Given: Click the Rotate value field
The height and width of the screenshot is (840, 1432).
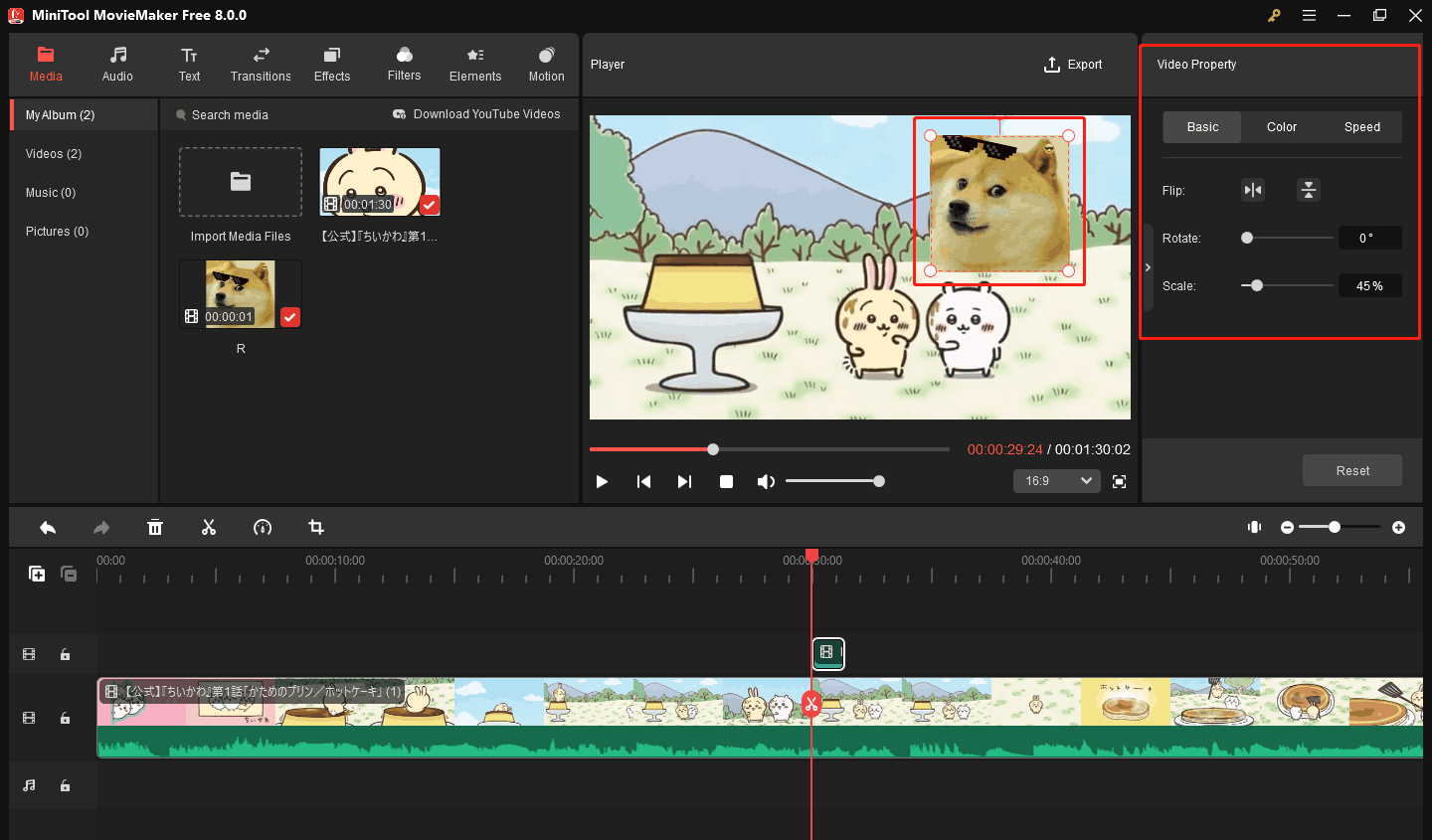Looking at the screenshot, I should coord(1370,238).
